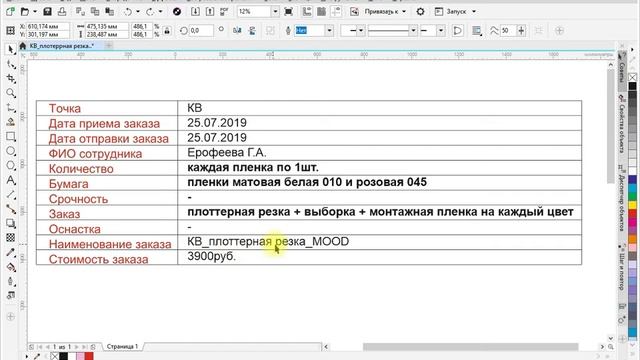The width and height of the screenshot is (640, 360).
Task: Expand the Open folder dropdown arrow
Action: click(x=35, y=11)
